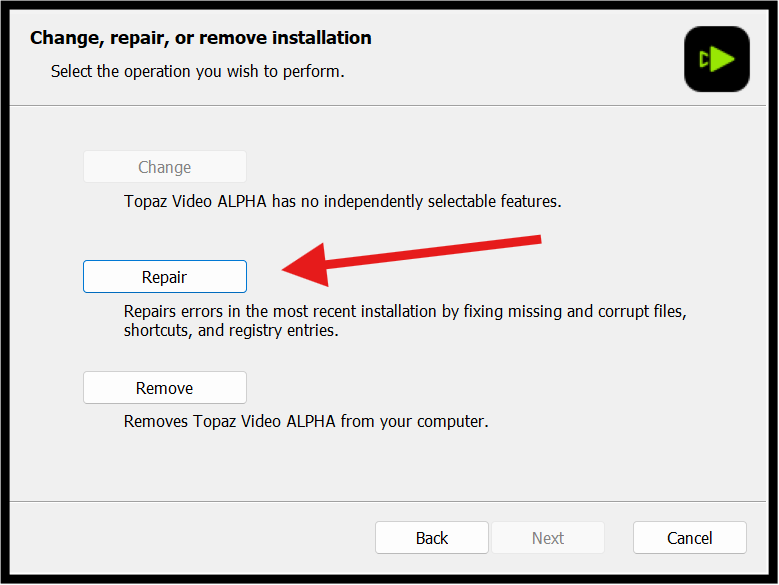Viewport: 779px width, 585px height.
Task: Go Back to the previous step
Action: (x=431, y=538)
